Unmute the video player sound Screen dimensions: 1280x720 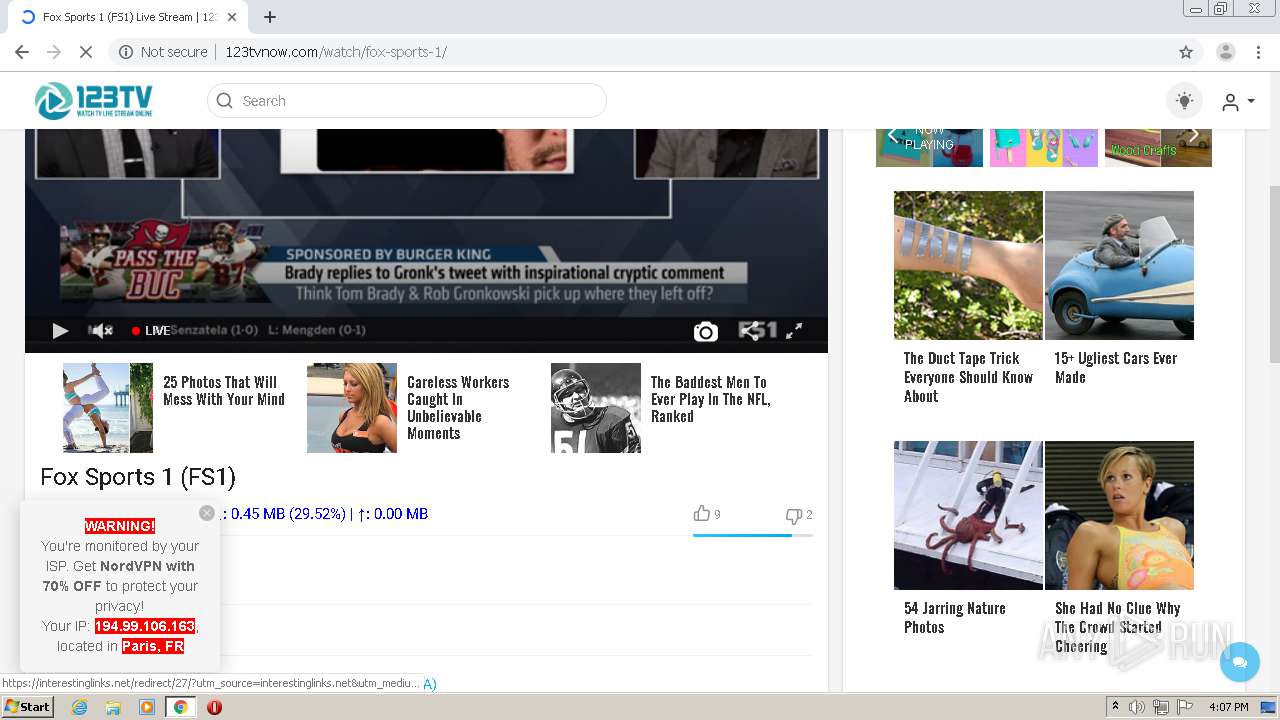tap(102, 331)
